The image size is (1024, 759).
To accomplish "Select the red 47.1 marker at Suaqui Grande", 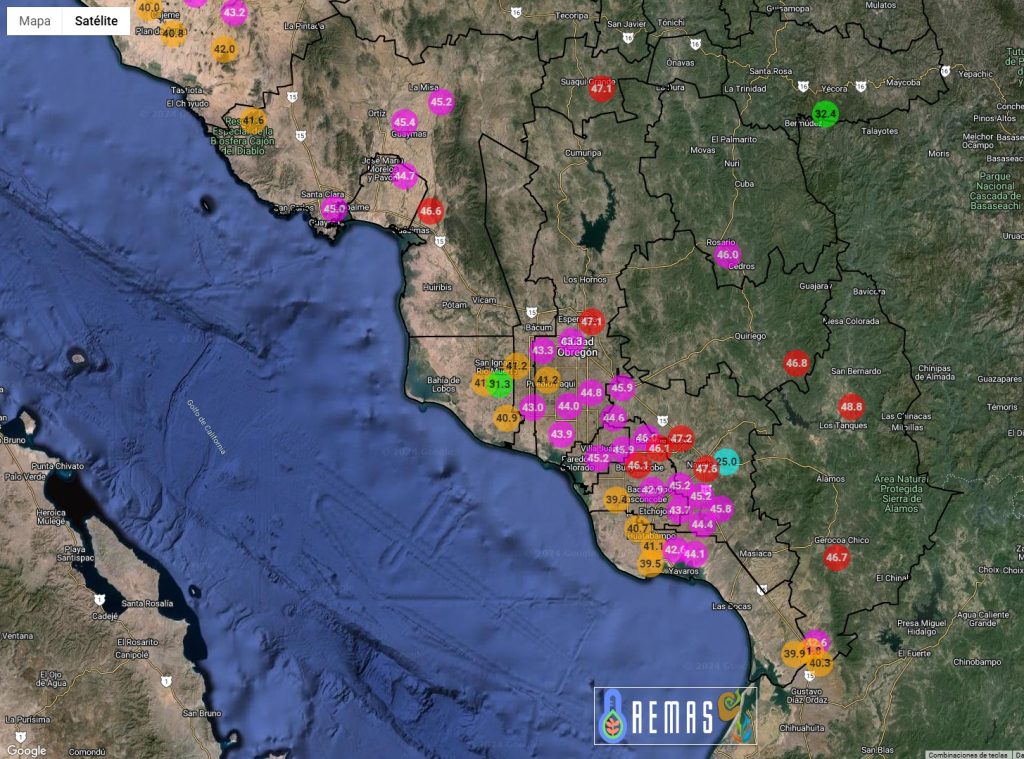I will (601, 89).
